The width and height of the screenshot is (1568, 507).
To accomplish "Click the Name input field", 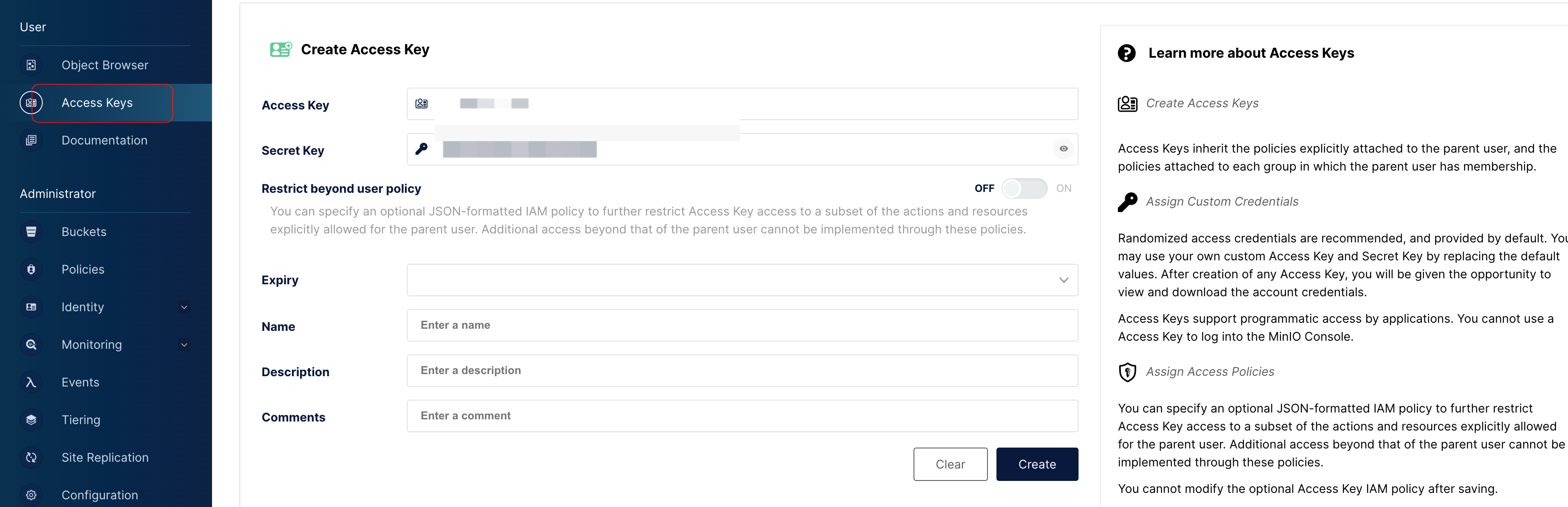I will pos(742,326).
